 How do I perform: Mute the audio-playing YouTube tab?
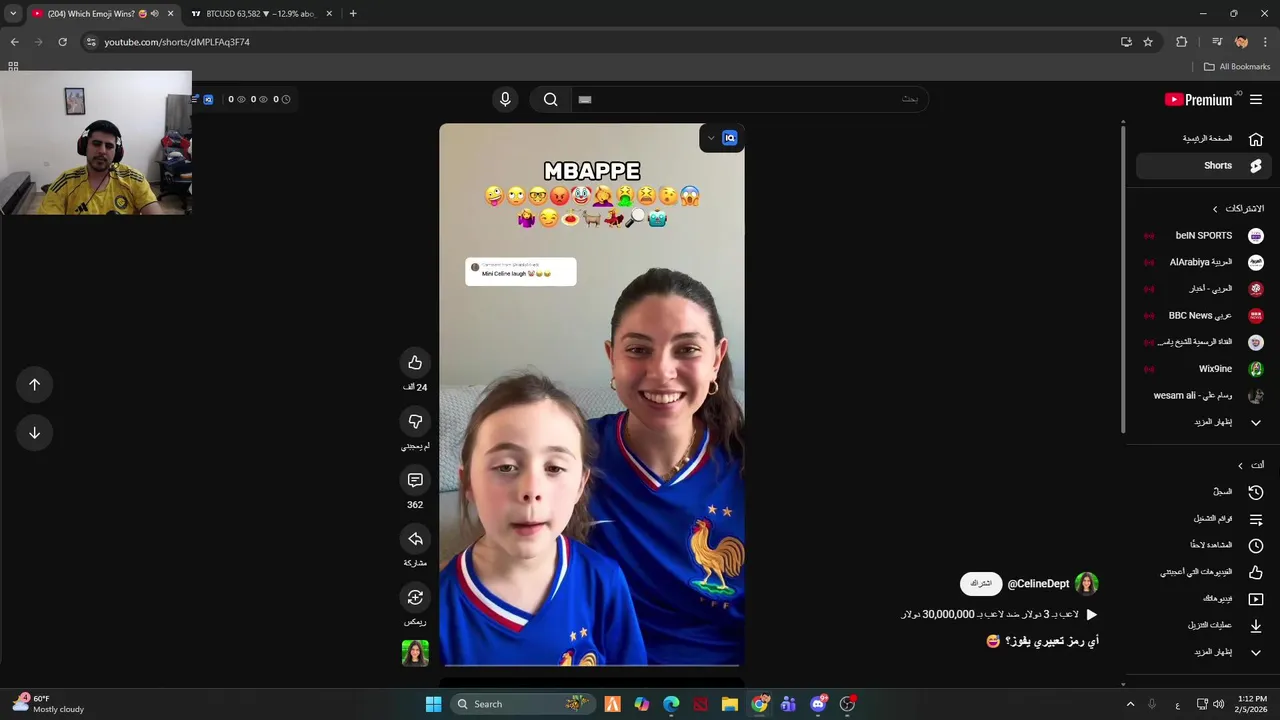click(155, 14)
